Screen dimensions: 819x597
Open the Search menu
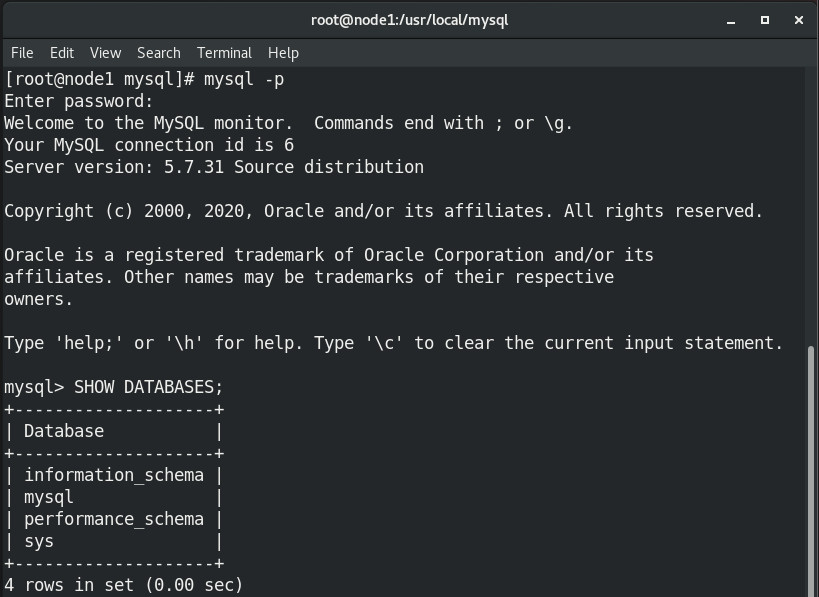click(159, 53)
